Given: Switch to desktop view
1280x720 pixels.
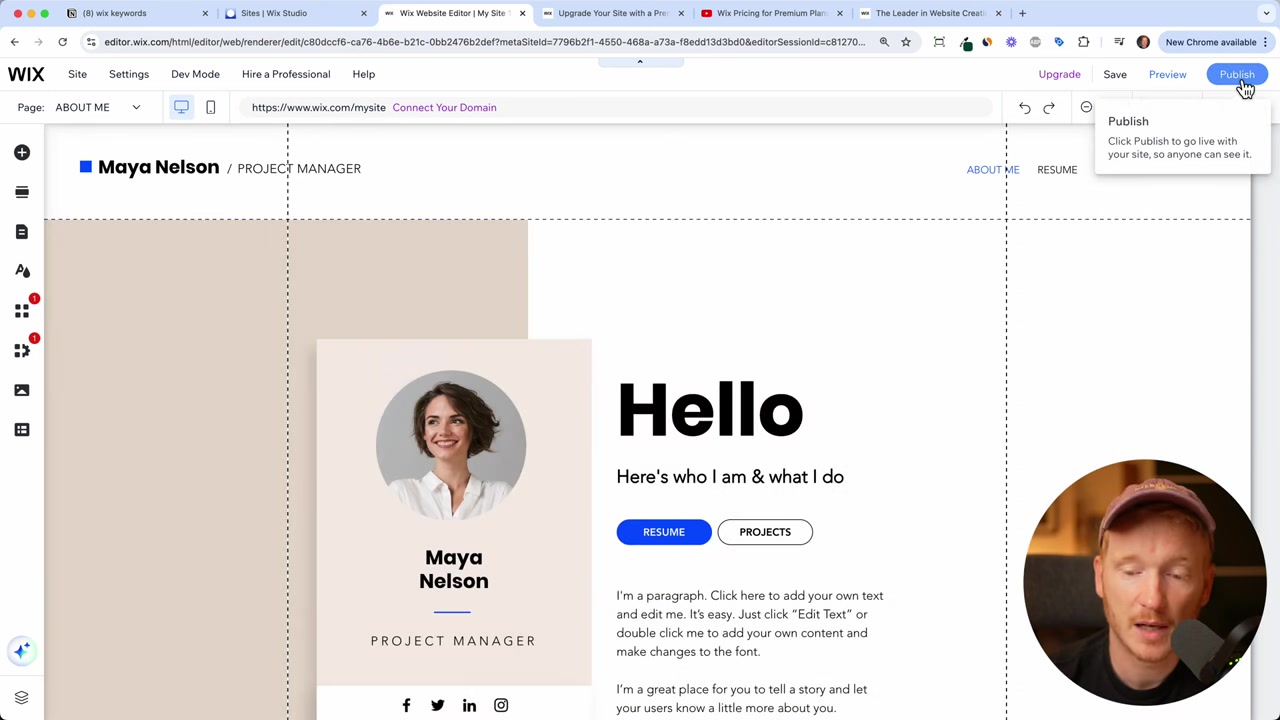Looking at the screenshot, I should (x=182, y=107).
